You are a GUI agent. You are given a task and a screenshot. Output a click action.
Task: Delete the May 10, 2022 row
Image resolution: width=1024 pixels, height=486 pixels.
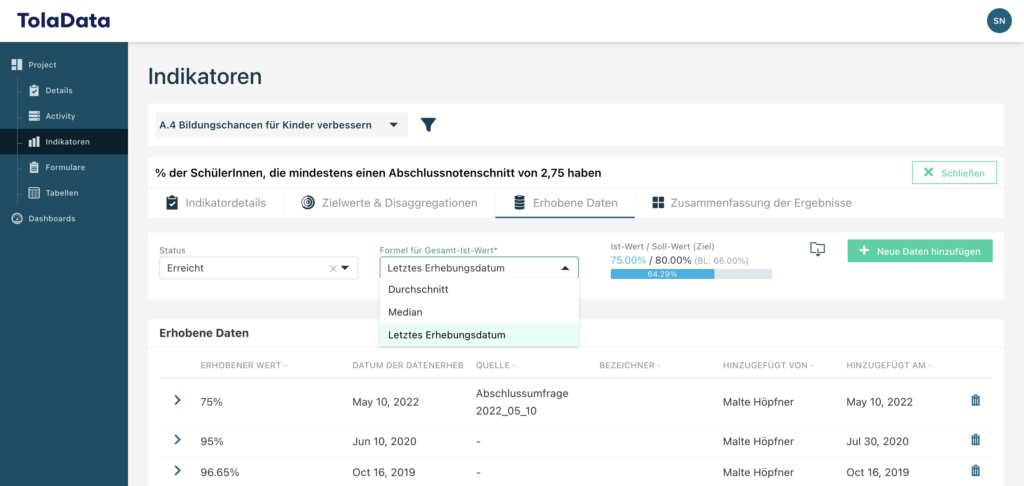[976, 400]
